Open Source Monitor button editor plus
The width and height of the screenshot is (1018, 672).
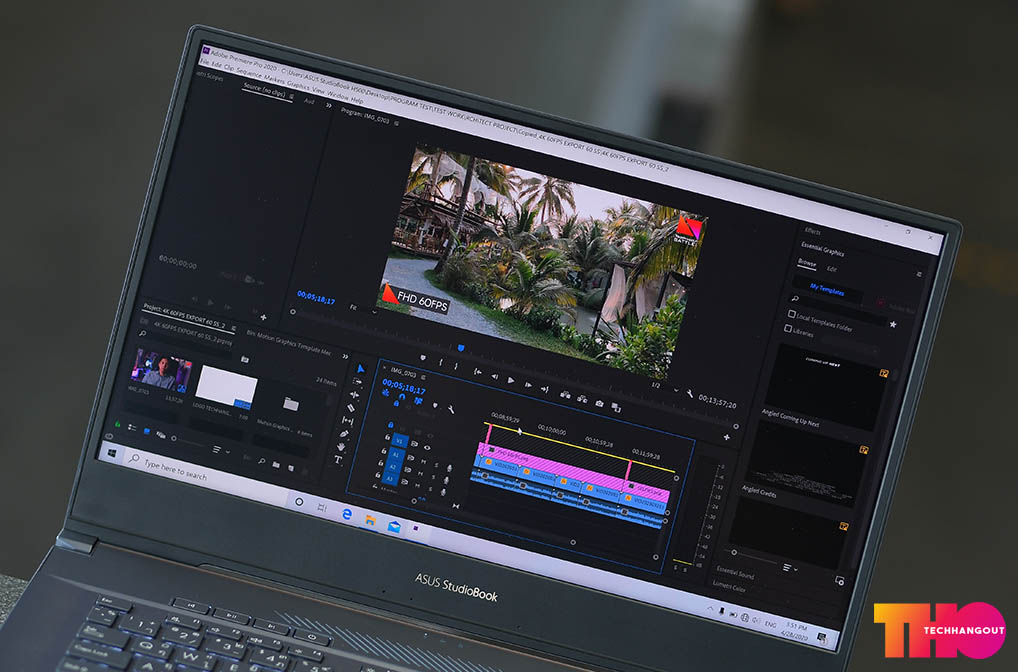264,317
